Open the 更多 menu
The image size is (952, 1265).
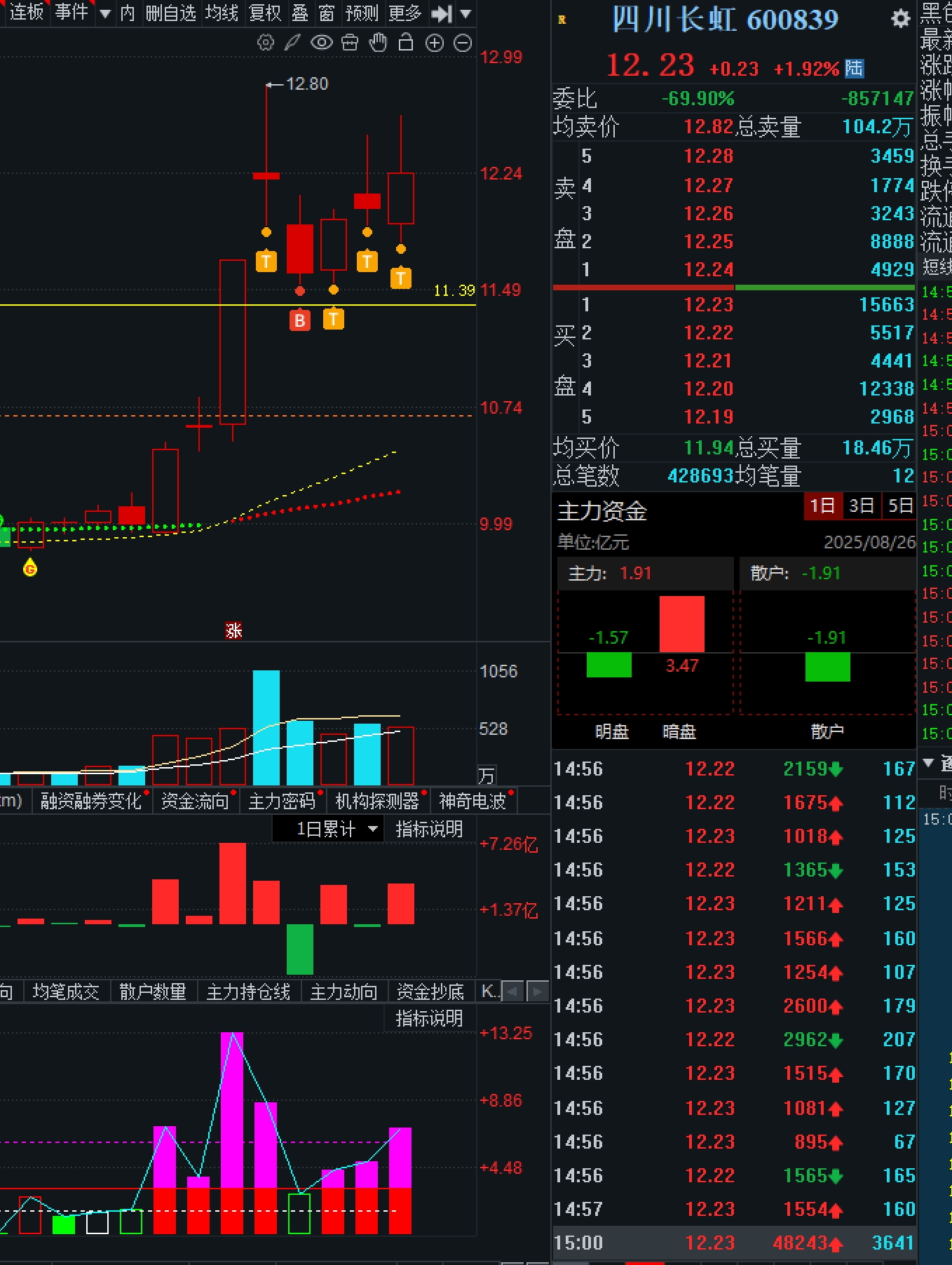tap(405, 13)
